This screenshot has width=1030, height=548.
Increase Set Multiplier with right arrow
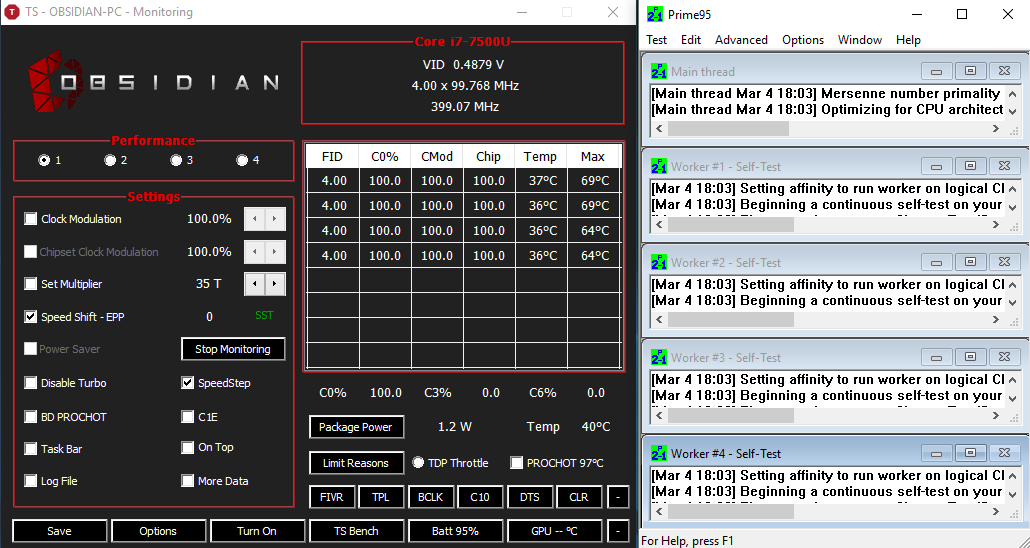tap(275, 284)
